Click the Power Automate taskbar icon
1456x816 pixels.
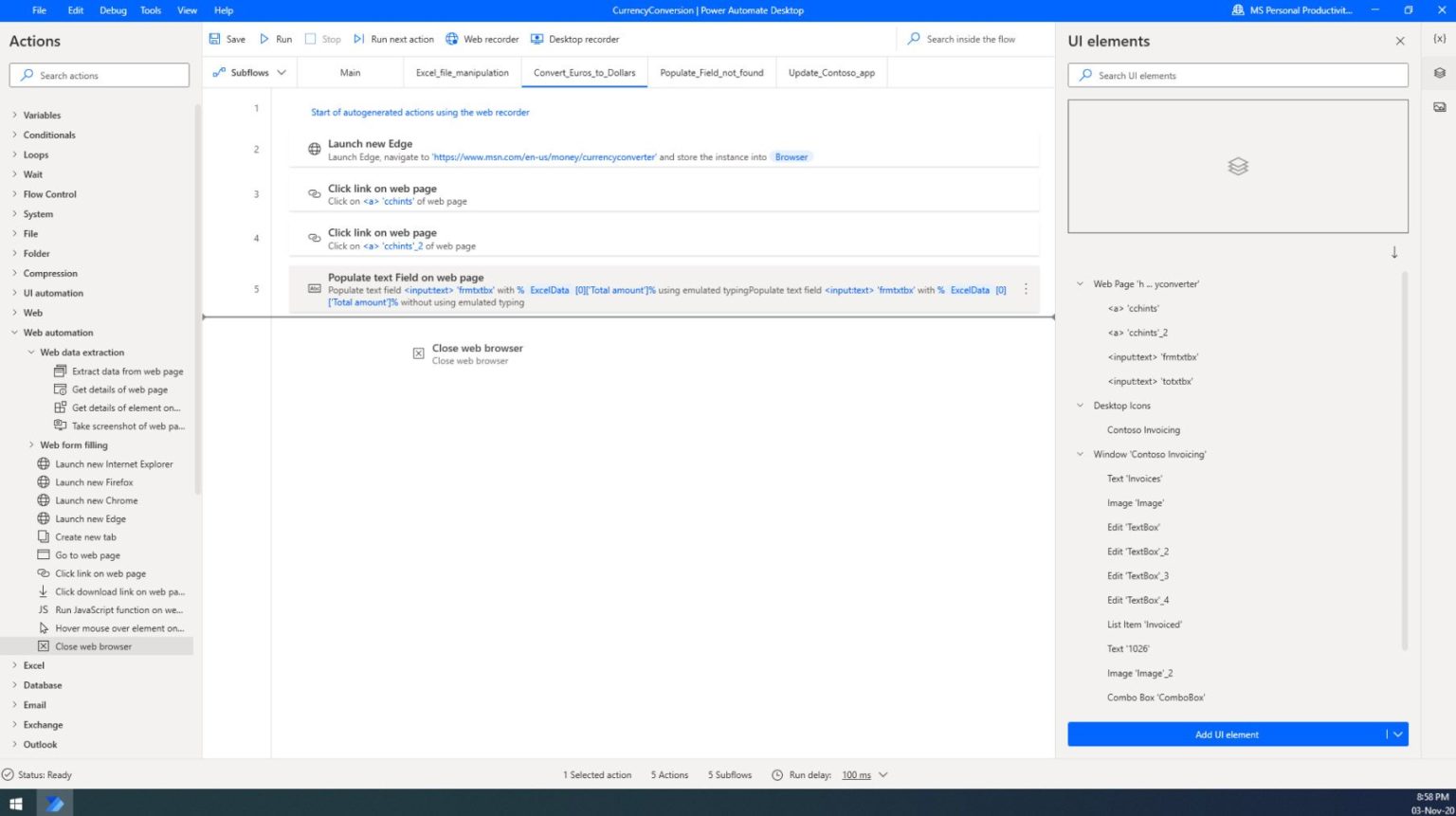(54, 805)
